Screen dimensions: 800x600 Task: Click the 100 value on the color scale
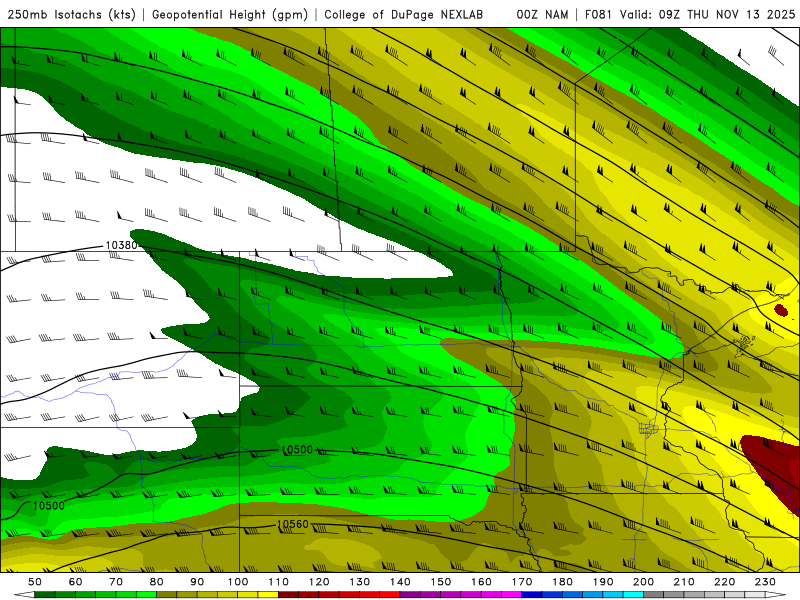click(238, 582)
